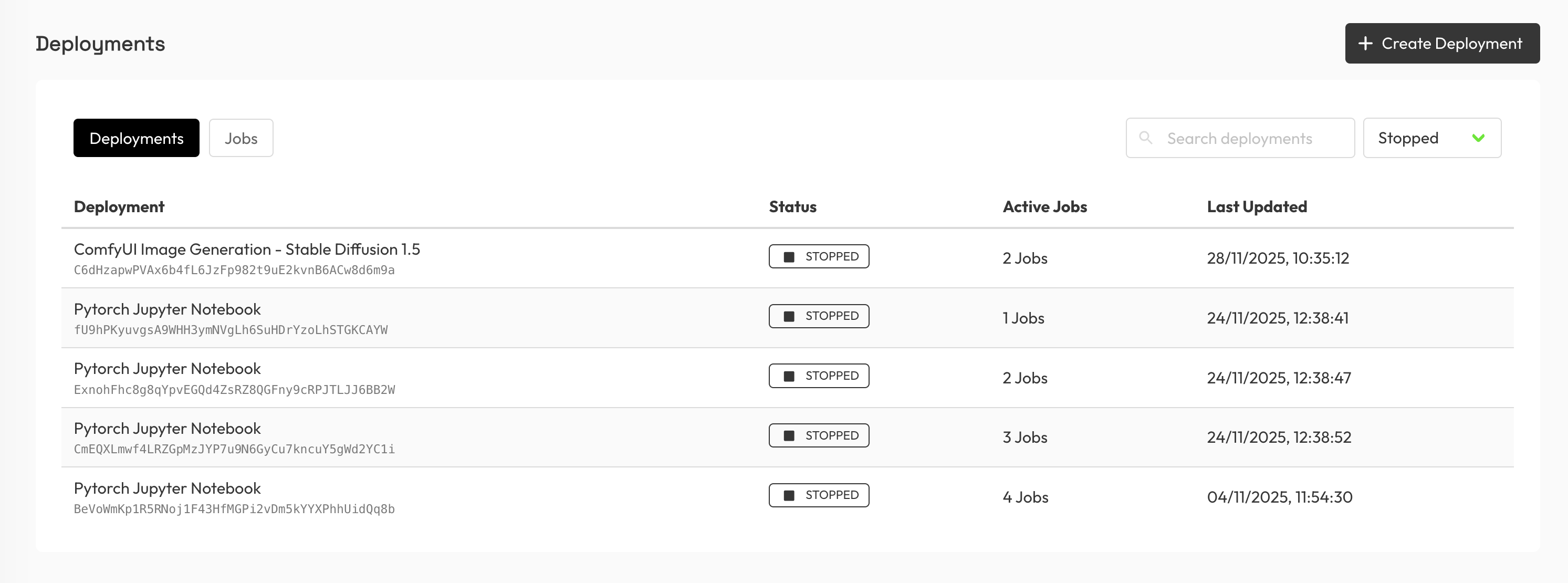1568x583 pixels.
Task: Select the Deployments tab
Action: (x=137, y=138)
